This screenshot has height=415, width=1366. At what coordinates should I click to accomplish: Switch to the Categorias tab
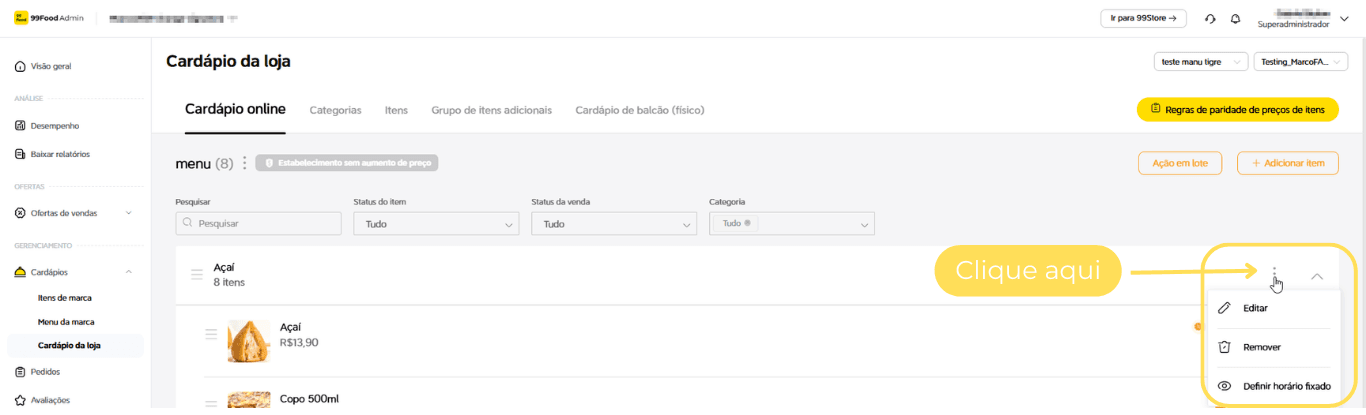pyautogui.click(x=335, y=110)
